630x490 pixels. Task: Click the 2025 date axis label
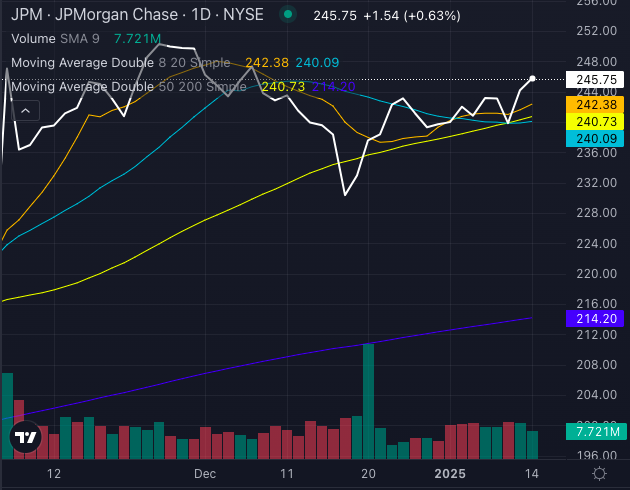(450, 474)
